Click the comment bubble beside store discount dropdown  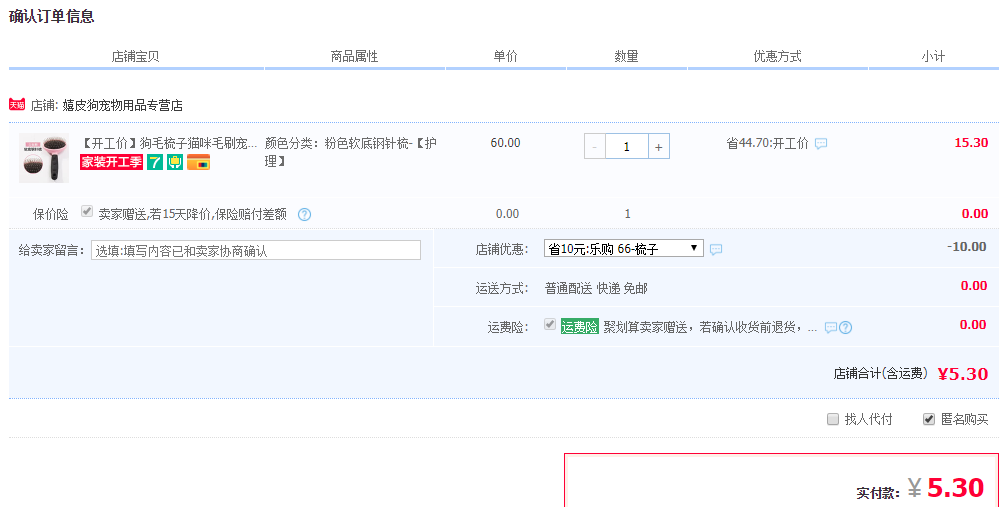click(x=716, y=249)
